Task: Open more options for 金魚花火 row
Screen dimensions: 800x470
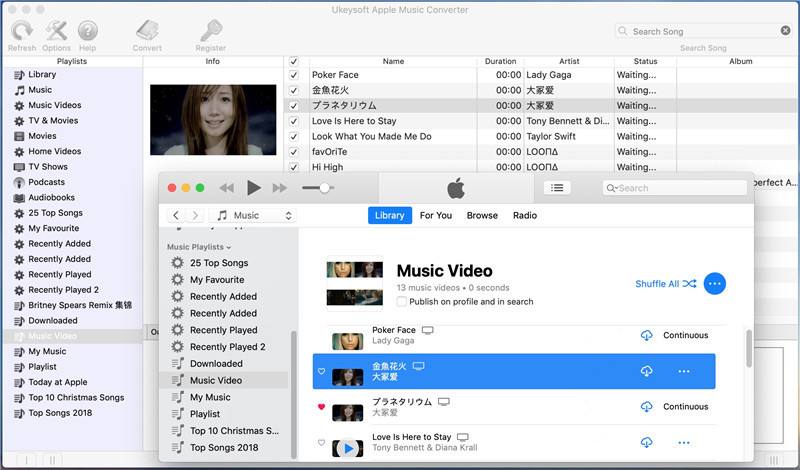Action: point(684,371)
